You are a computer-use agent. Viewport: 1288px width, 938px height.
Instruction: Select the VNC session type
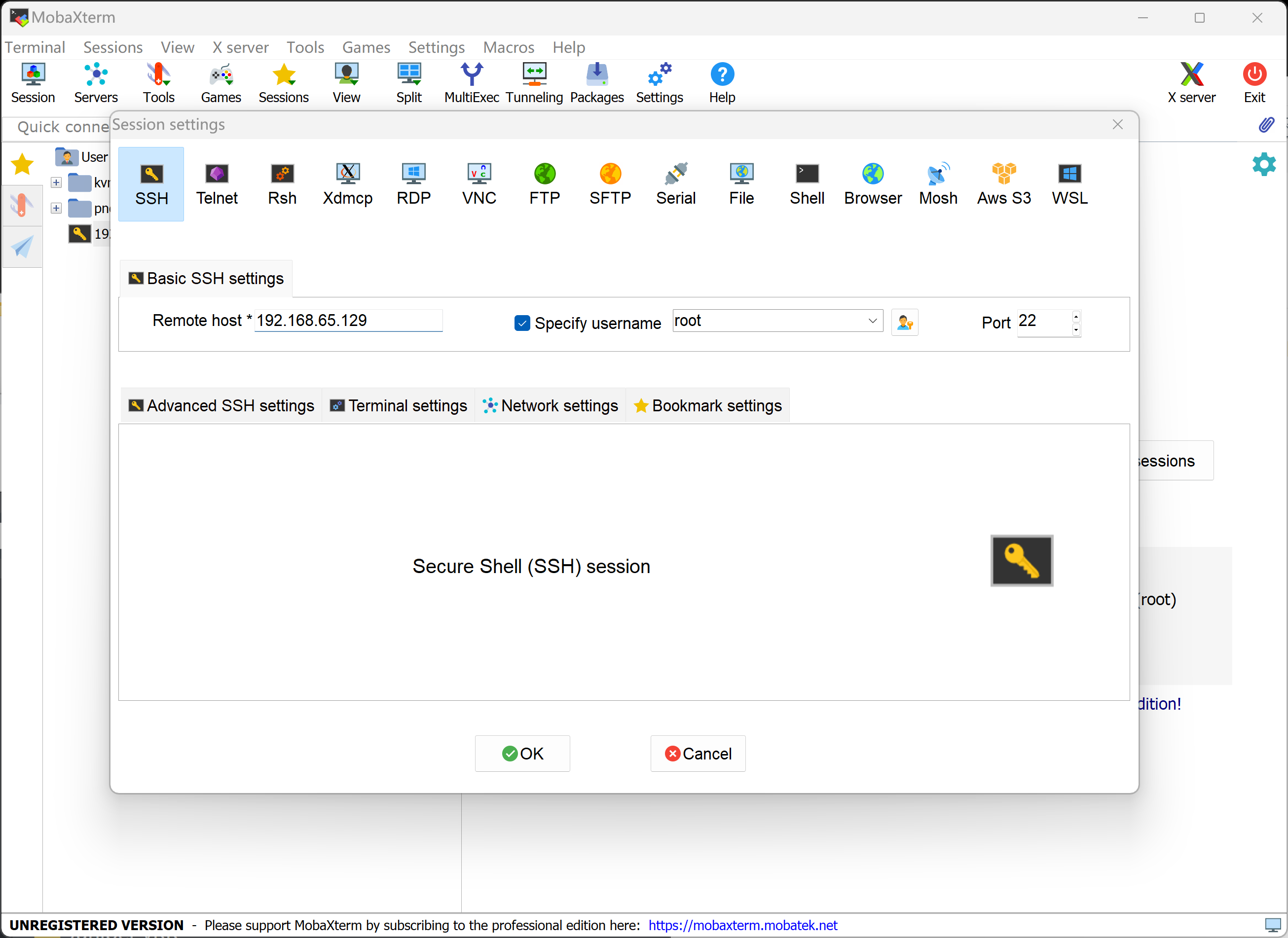[x=479, y=184]
